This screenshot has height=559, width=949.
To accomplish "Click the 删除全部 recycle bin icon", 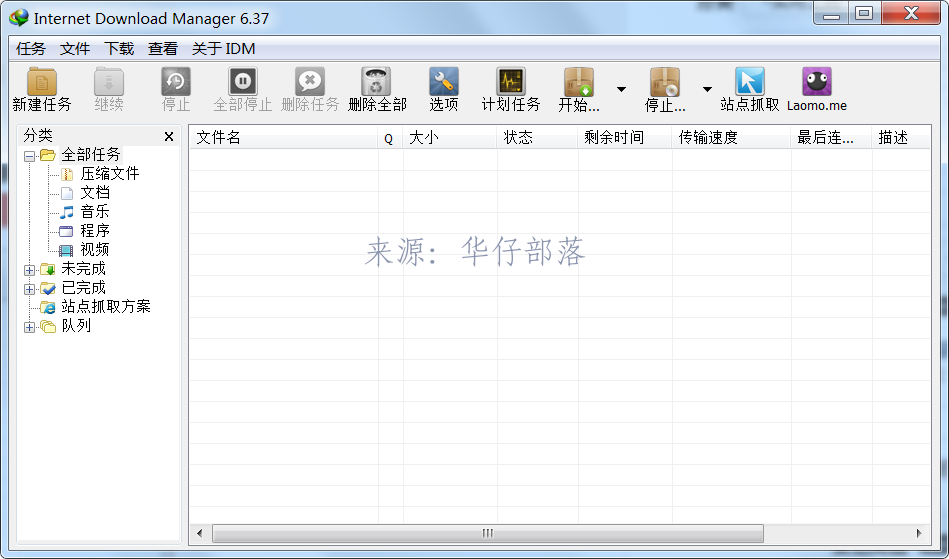I will tap(376, 82).
